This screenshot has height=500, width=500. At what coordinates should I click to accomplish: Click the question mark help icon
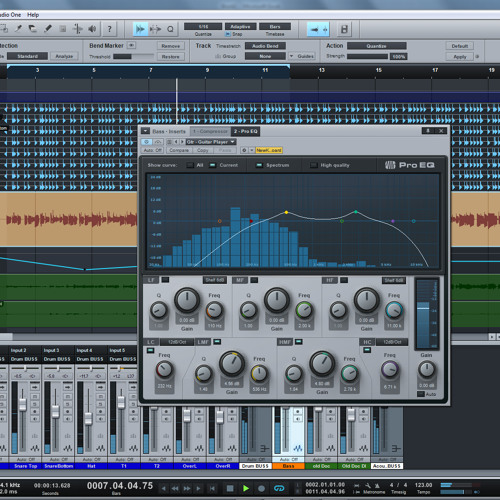coord(109,29)
